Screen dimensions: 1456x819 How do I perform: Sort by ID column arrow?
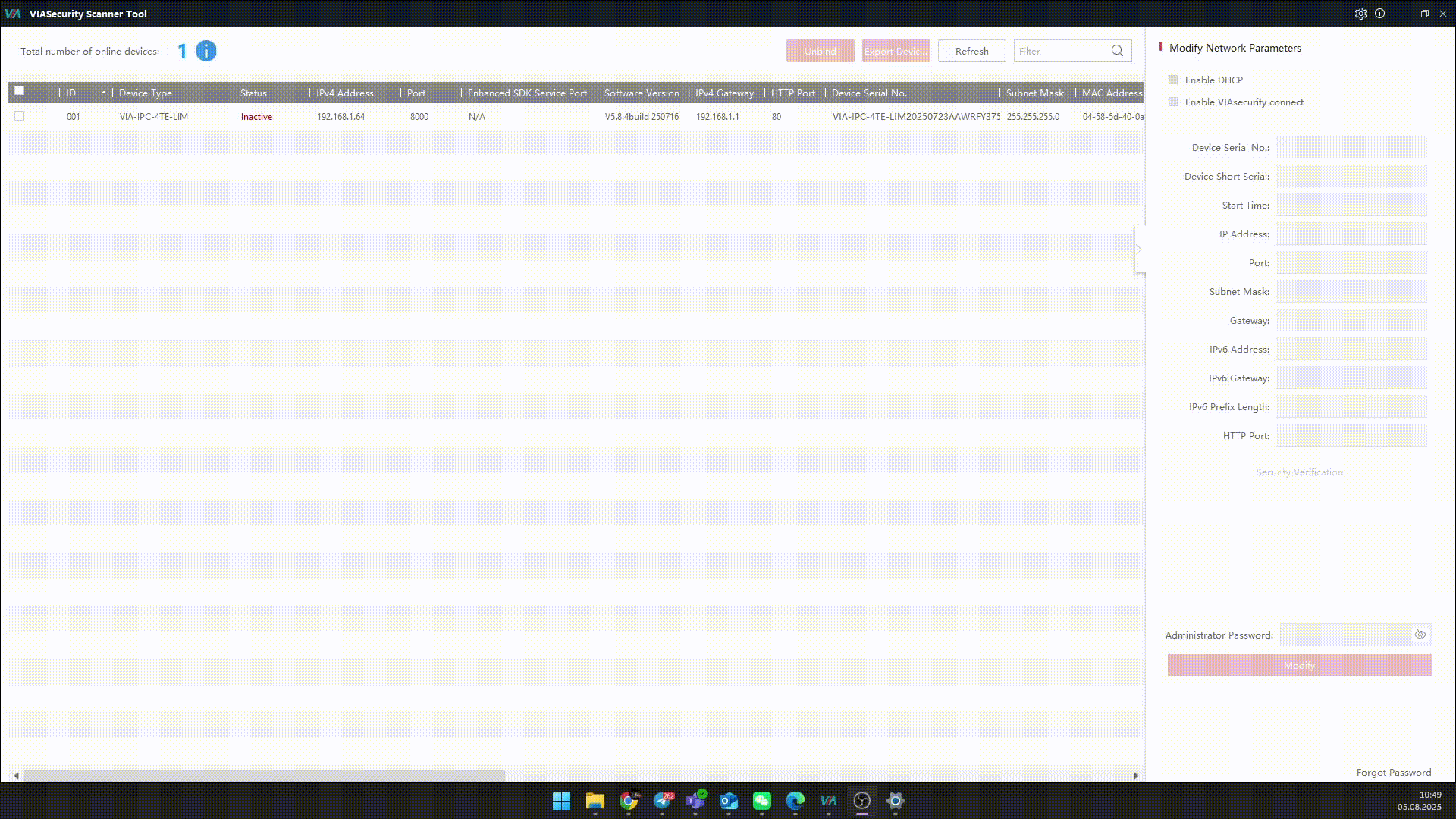103,93
